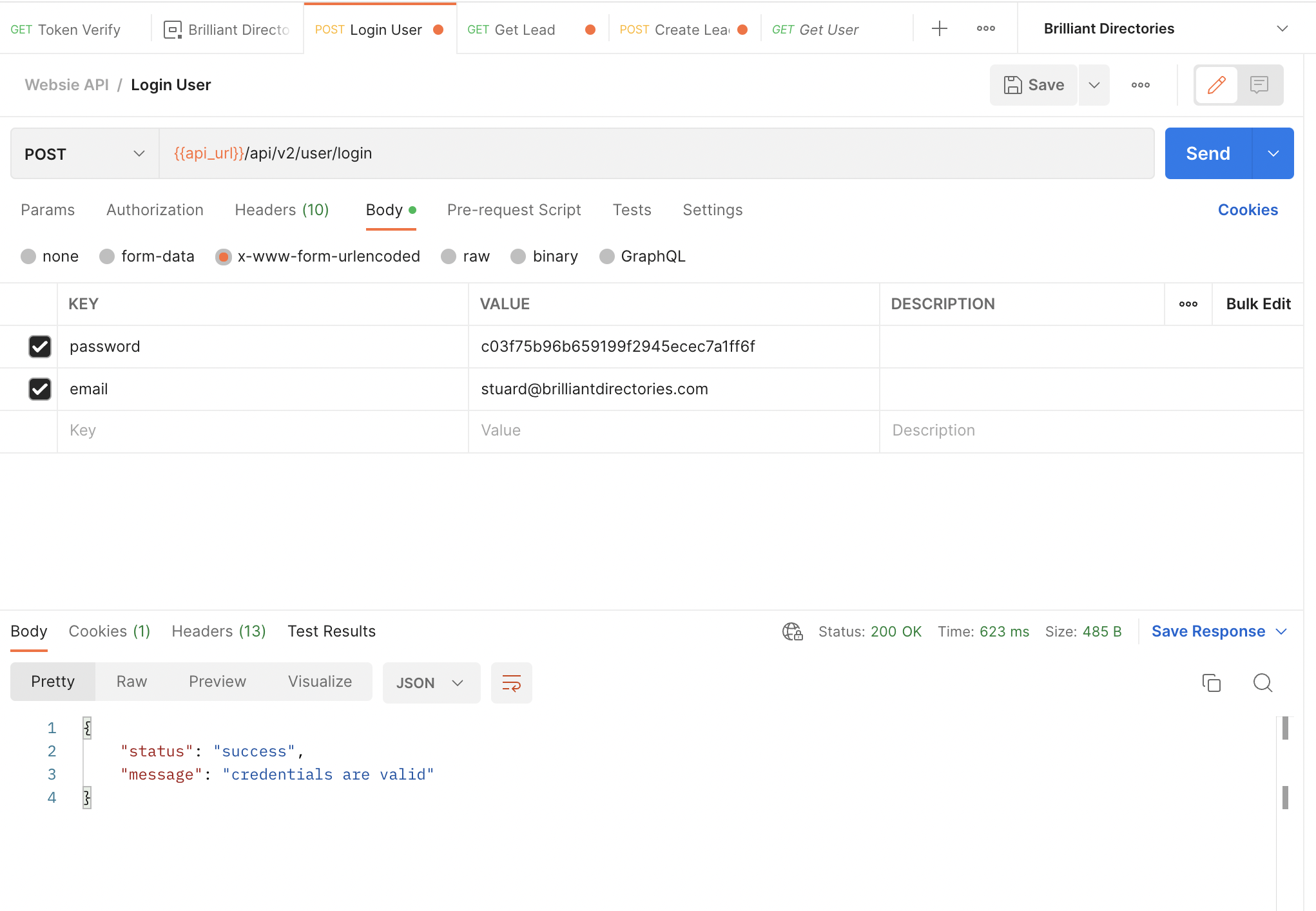Image resolution: width=1316 pixels, height=911 pixels.
Task: Click the response search magnifier icon
Action: point(1263,683)
